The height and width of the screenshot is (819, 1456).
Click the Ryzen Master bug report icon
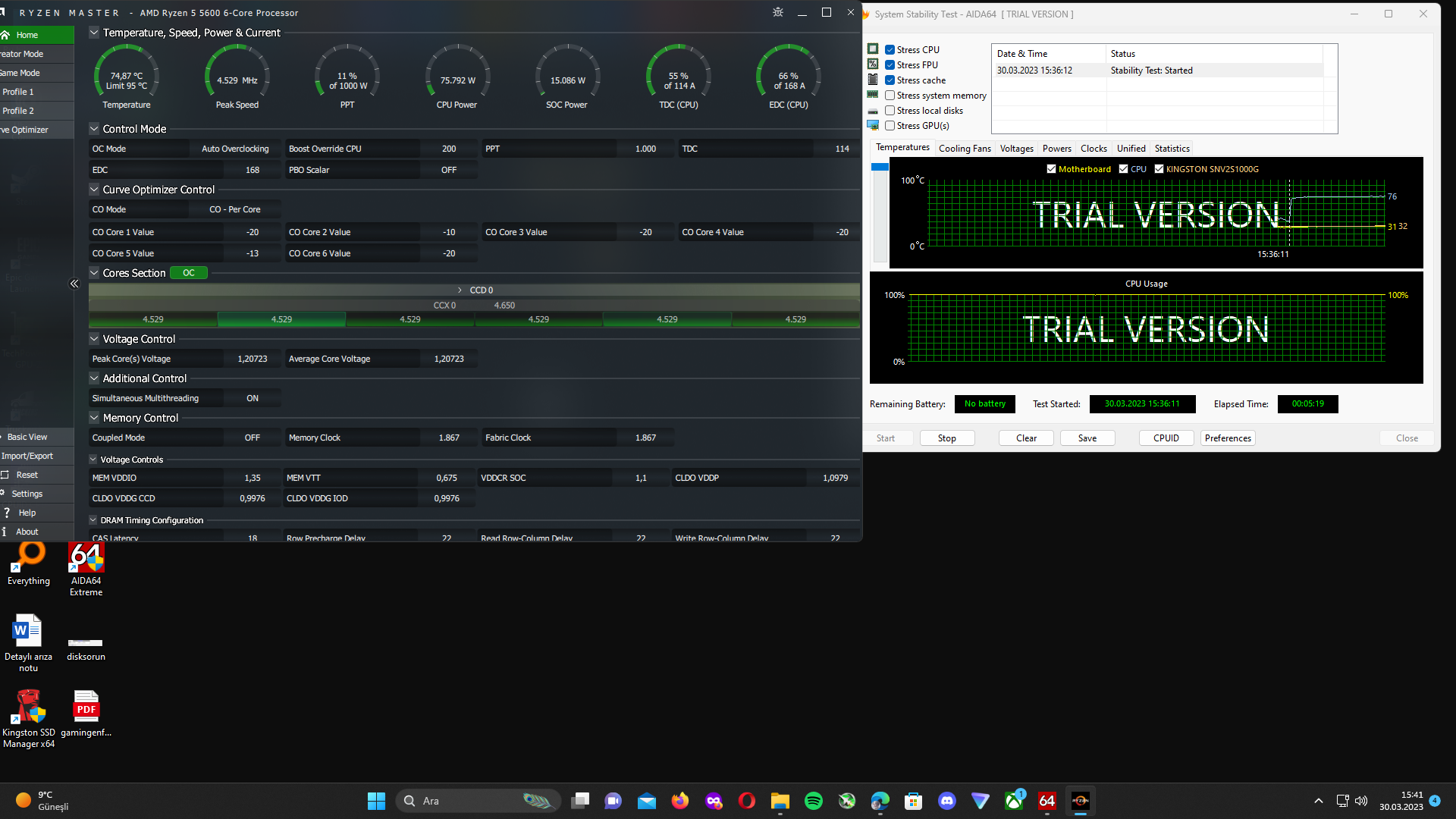tap(777, 12)
